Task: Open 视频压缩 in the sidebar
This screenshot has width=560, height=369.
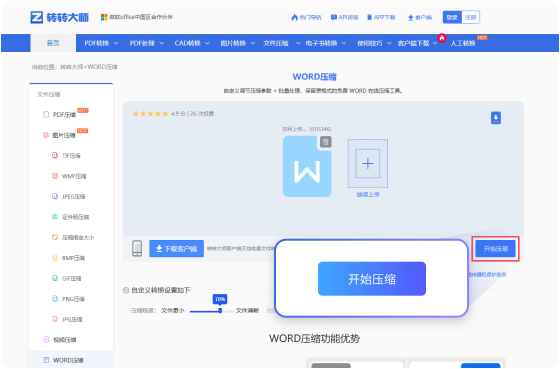Action: click(60, 340)
